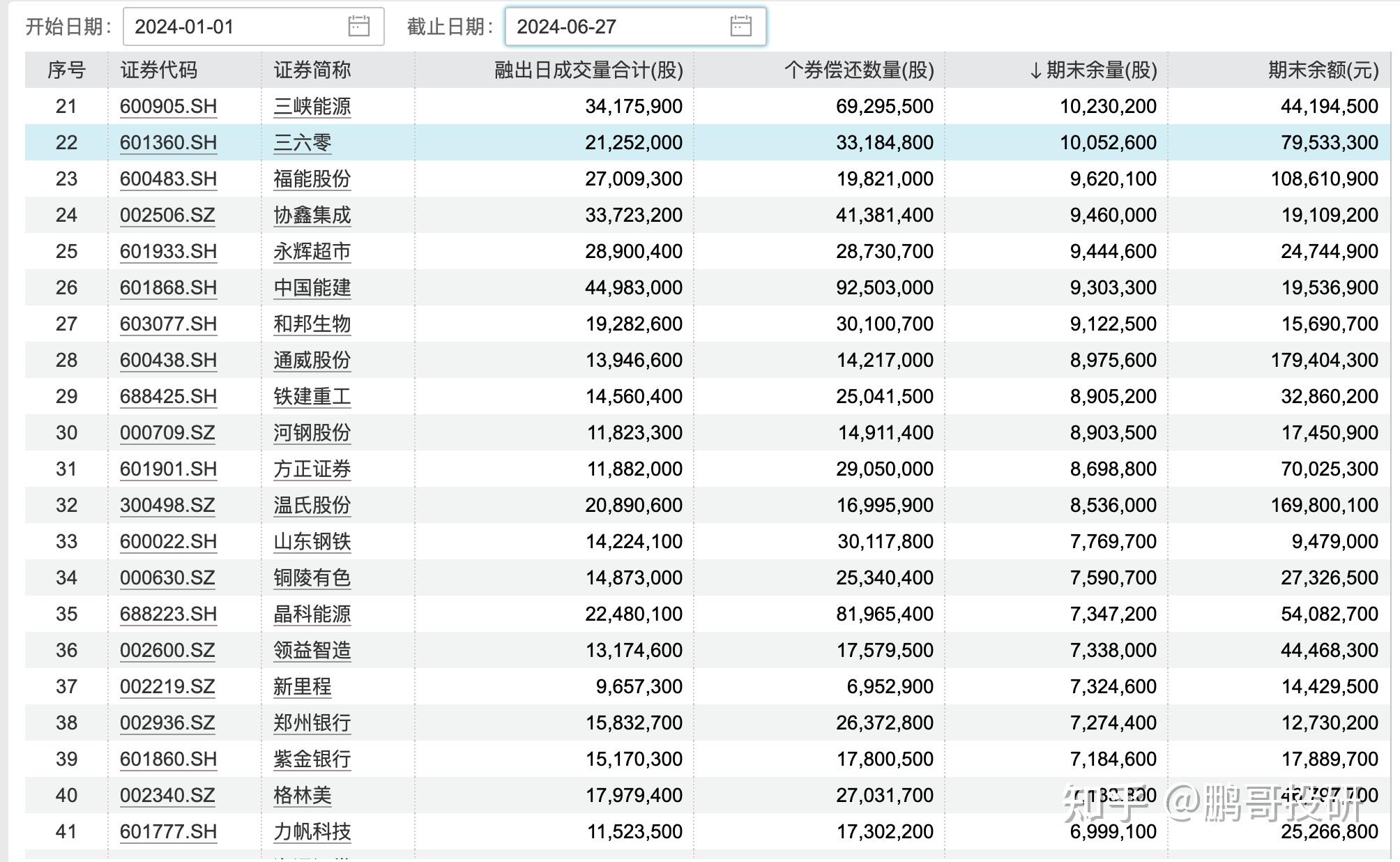
Task: Open stock code link 000709.SZ
Action: pyautogui.click(x=167, y=432)
